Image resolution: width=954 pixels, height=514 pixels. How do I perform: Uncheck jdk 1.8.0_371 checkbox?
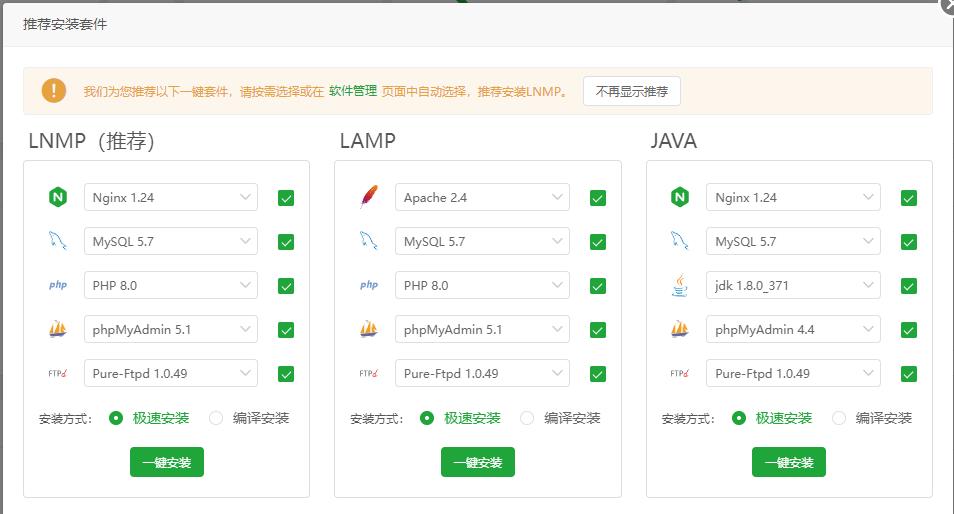[x=909, y=286]
